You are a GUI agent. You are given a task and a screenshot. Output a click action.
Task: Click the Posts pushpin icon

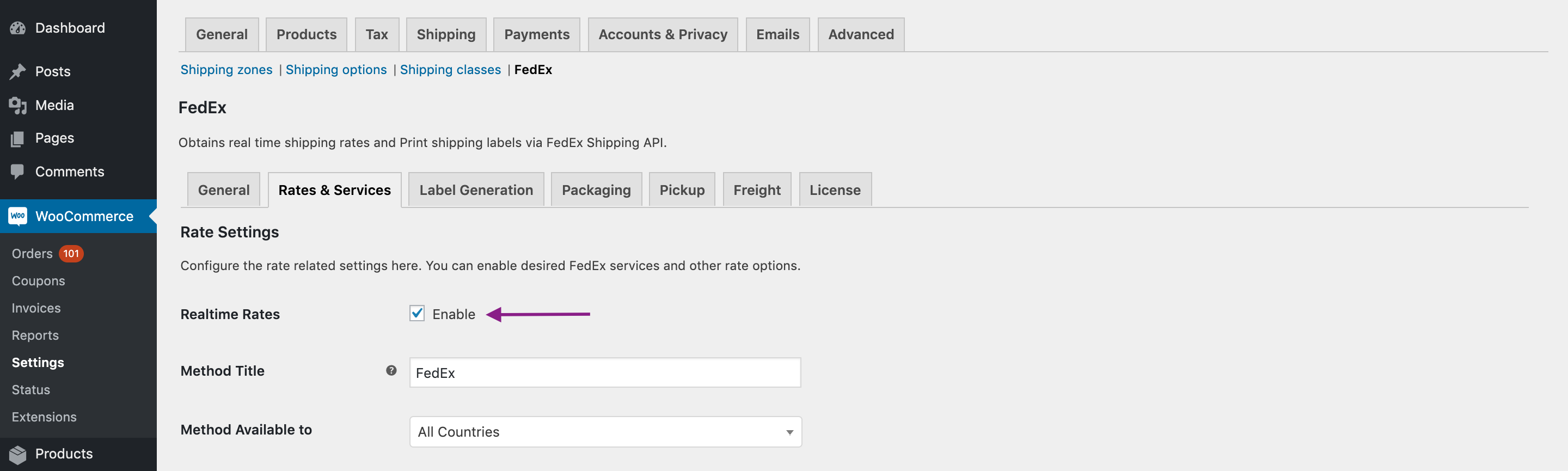tap(17, 72)
